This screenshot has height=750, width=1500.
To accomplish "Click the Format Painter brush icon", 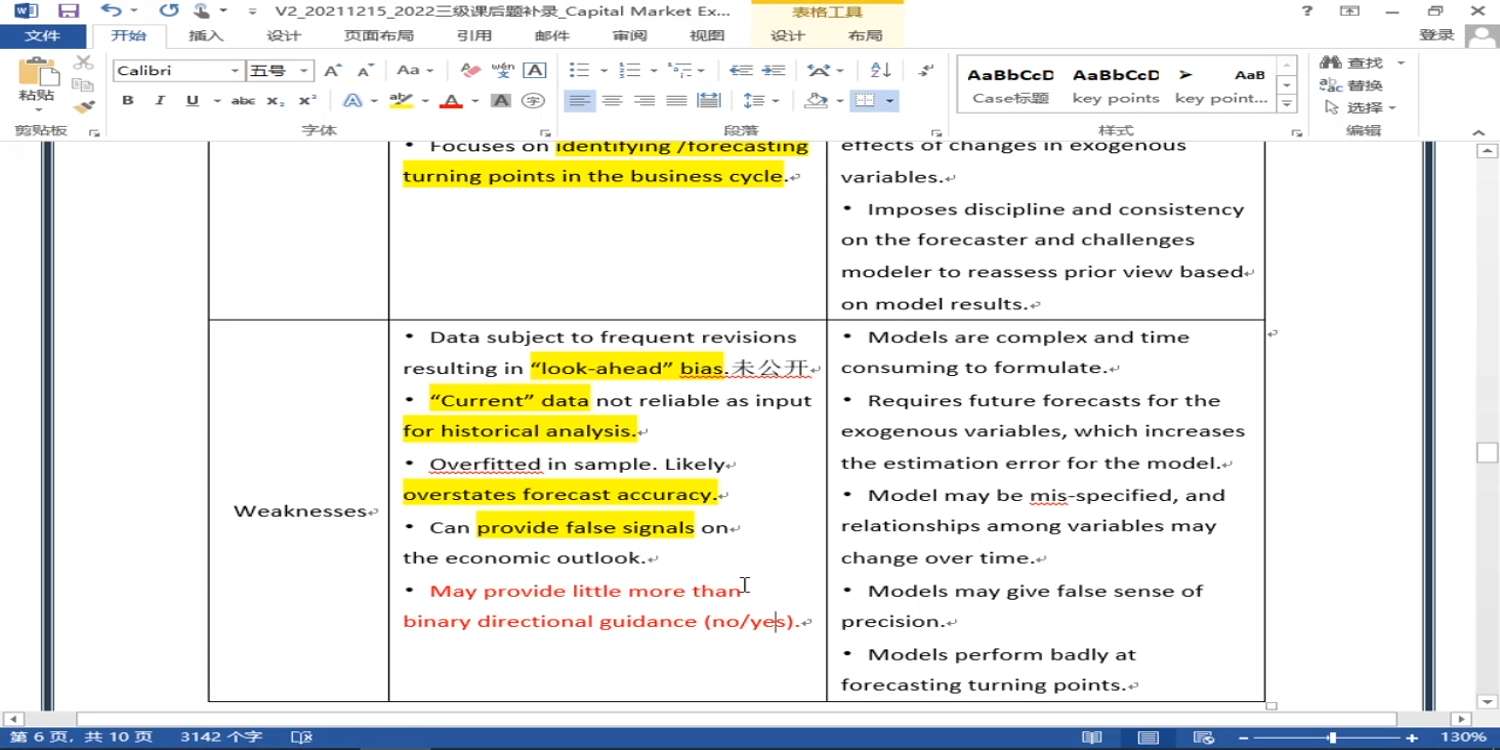I will (x=84, y=106).
